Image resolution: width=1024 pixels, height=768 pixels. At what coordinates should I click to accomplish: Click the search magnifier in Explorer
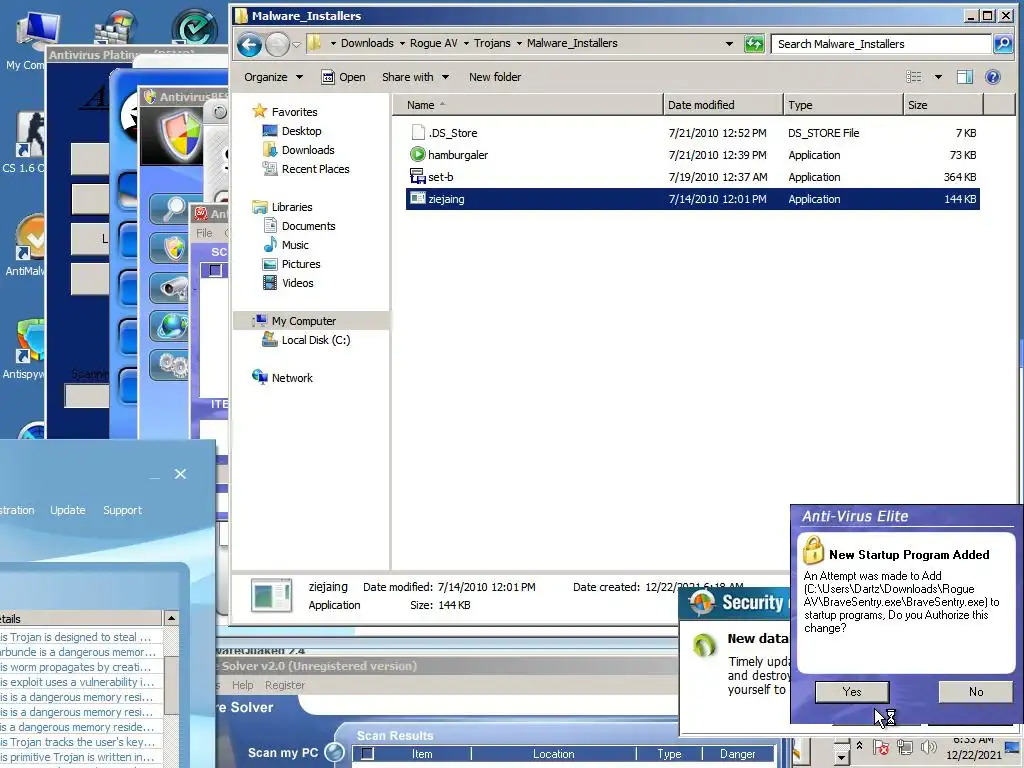pyautogui.click(x=1002, y=44)
